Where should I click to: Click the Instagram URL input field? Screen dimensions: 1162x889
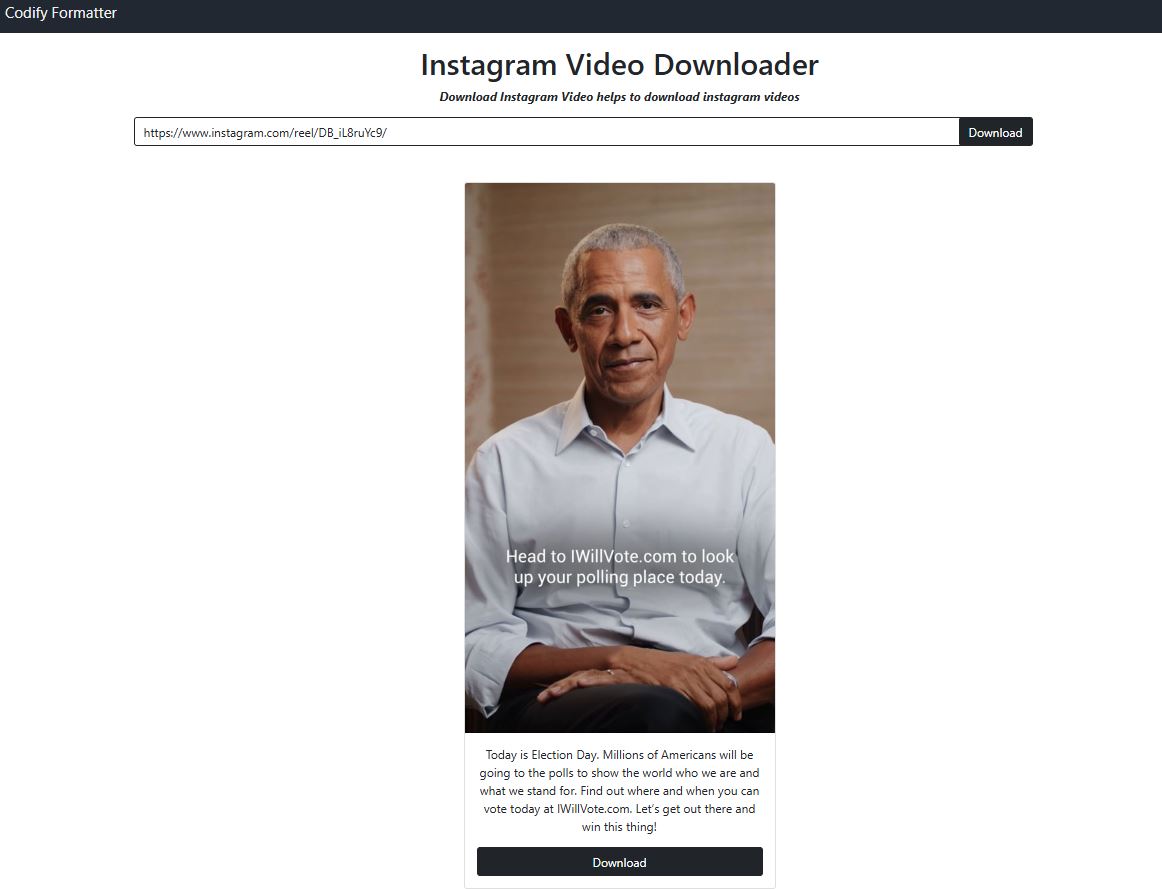click(x=547, y=132)
